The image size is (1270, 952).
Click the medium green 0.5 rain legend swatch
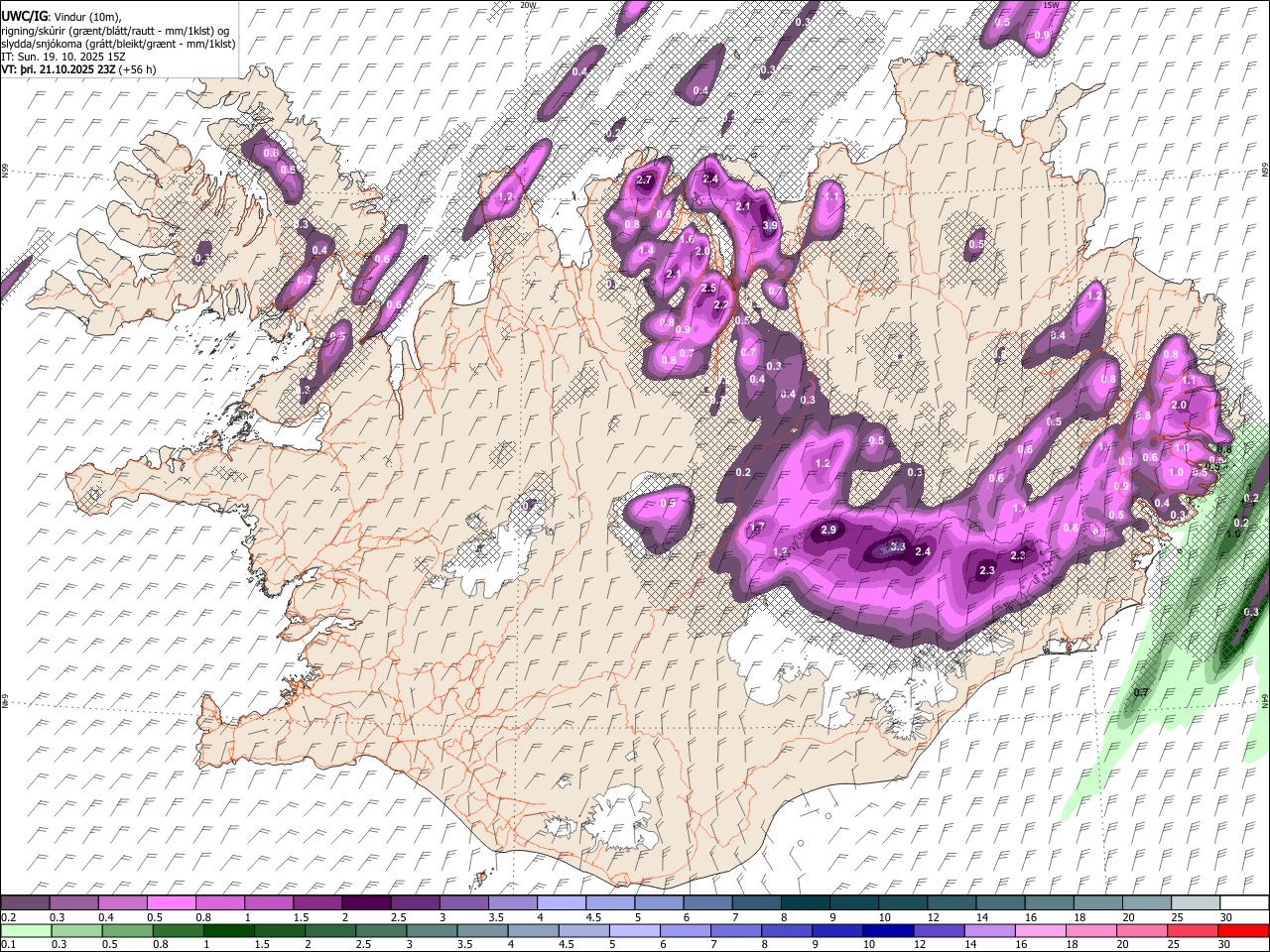point(127,930)
